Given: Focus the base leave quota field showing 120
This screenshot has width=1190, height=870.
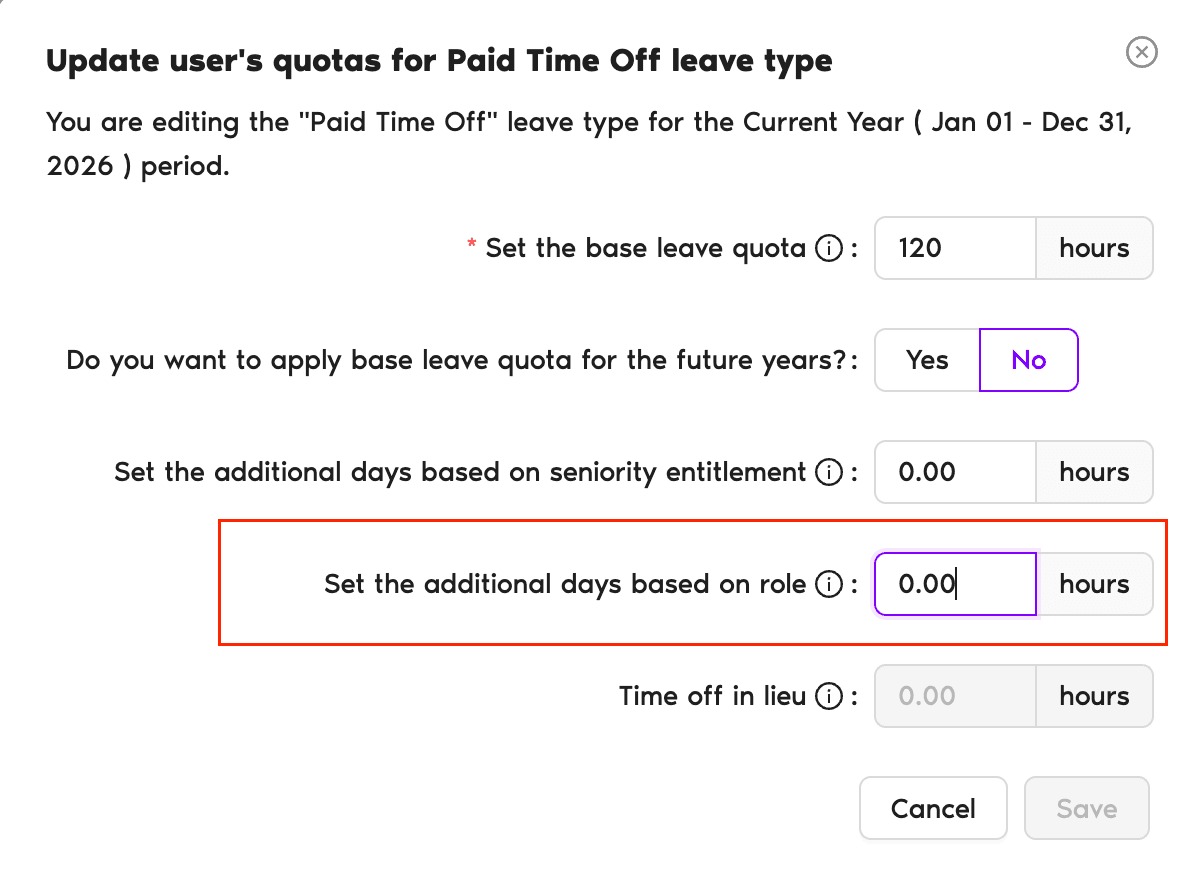Looking at the screenshot, I should (954, 248).
